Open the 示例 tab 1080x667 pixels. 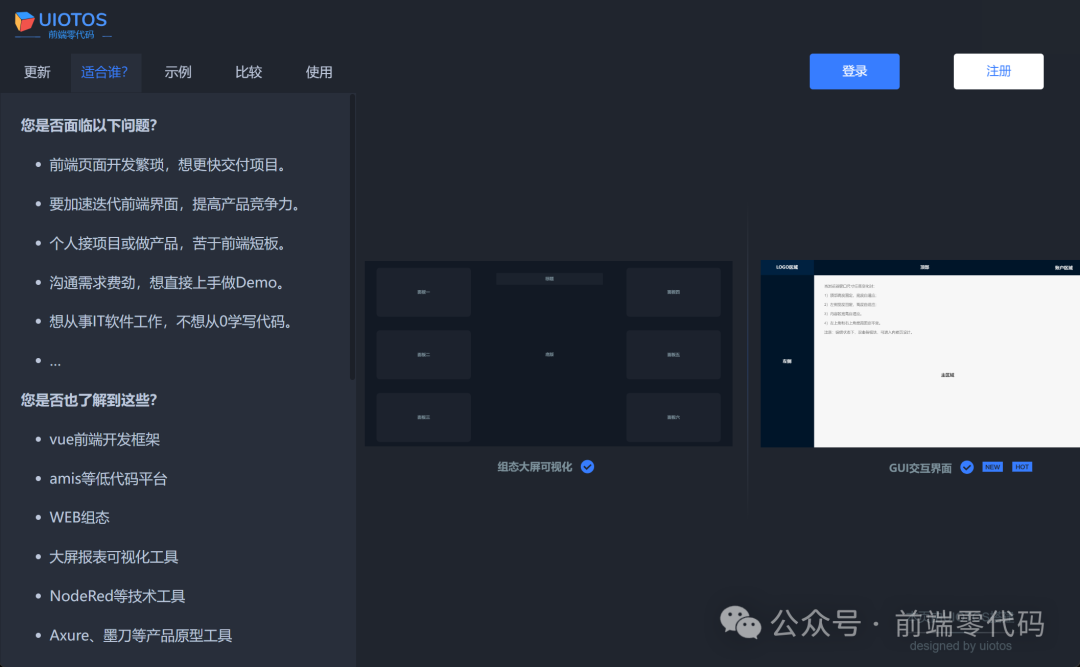(177, 71)
